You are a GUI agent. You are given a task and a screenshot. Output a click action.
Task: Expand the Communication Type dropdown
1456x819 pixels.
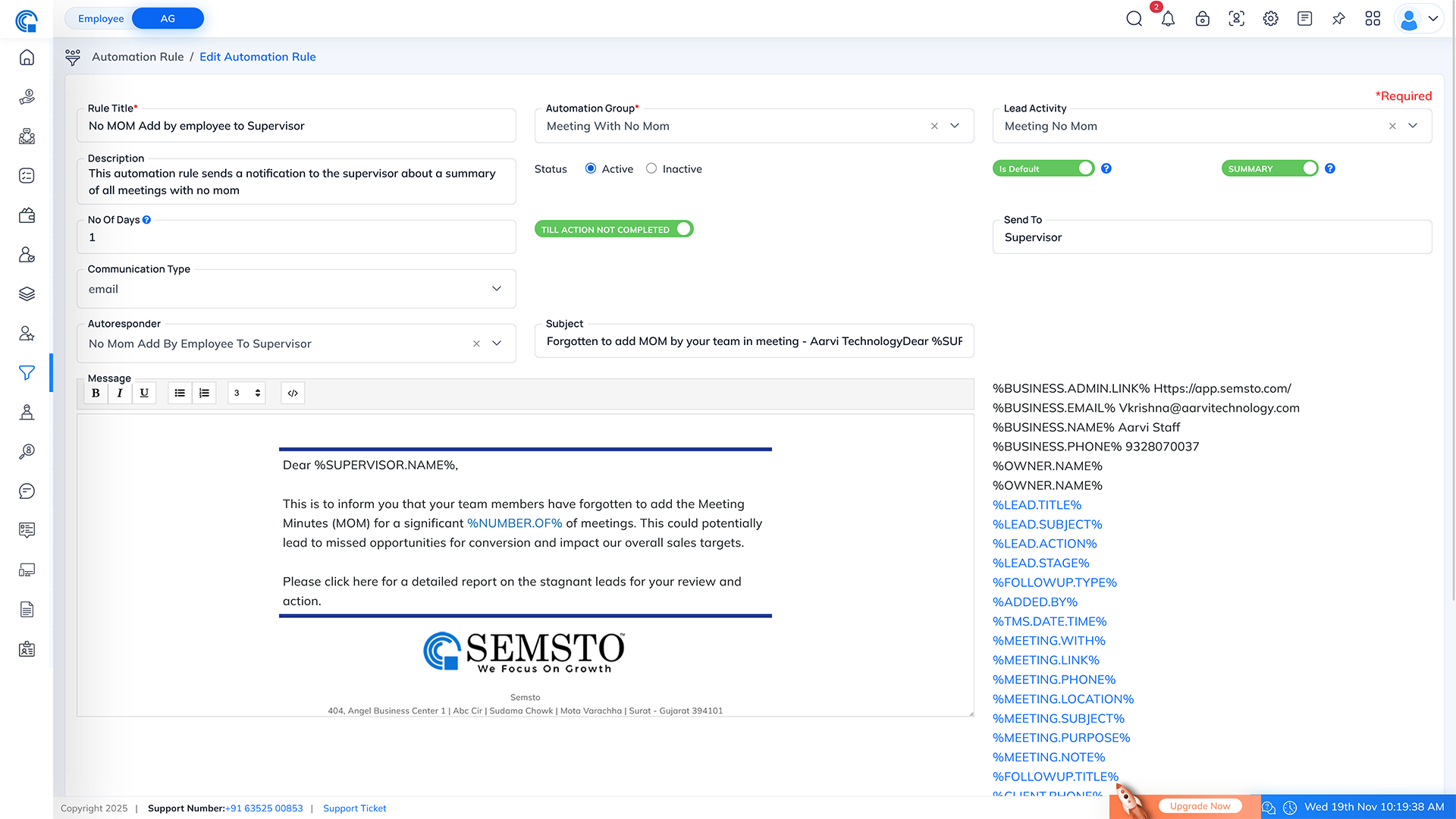(x=497, y=289)
